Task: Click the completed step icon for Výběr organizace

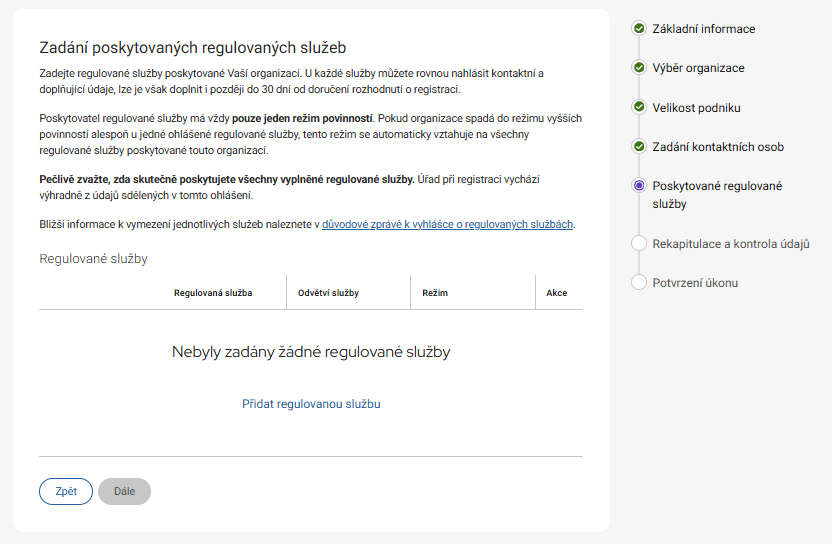Action: coord(639,68)
